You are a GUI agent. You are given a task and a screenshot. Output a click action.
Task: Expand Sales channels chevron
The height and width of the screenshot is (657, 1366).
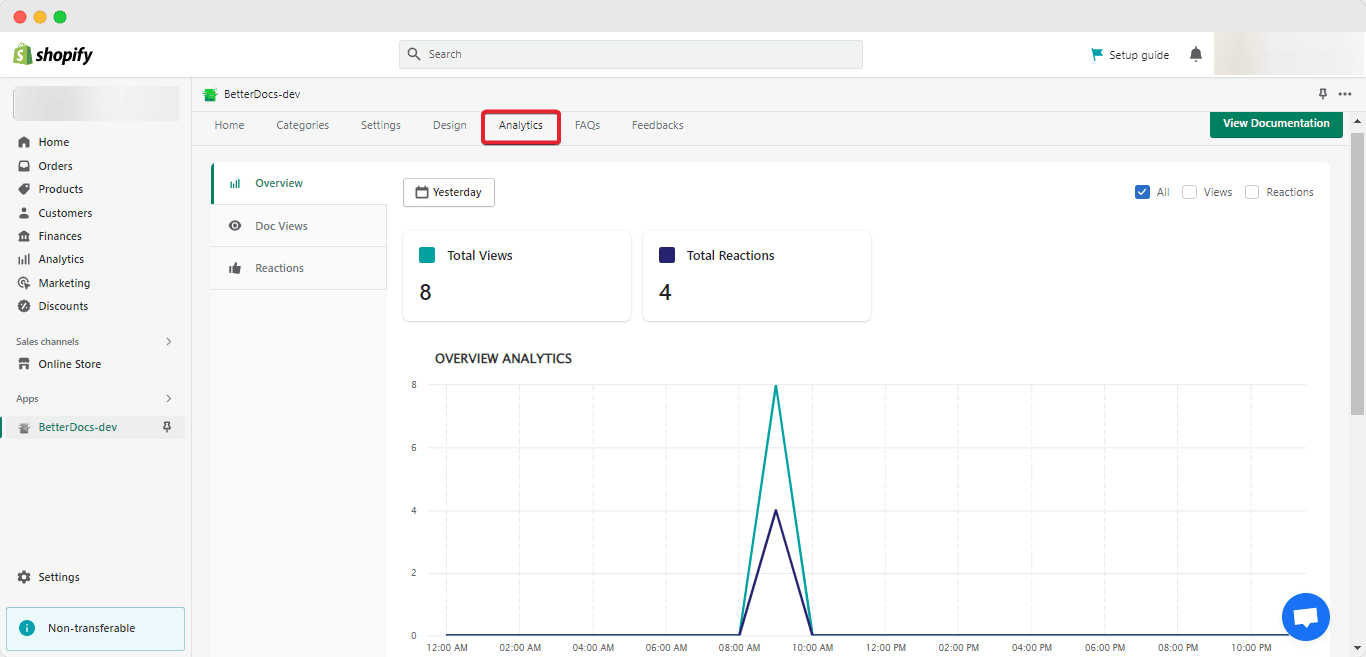(x=168, y=341)
